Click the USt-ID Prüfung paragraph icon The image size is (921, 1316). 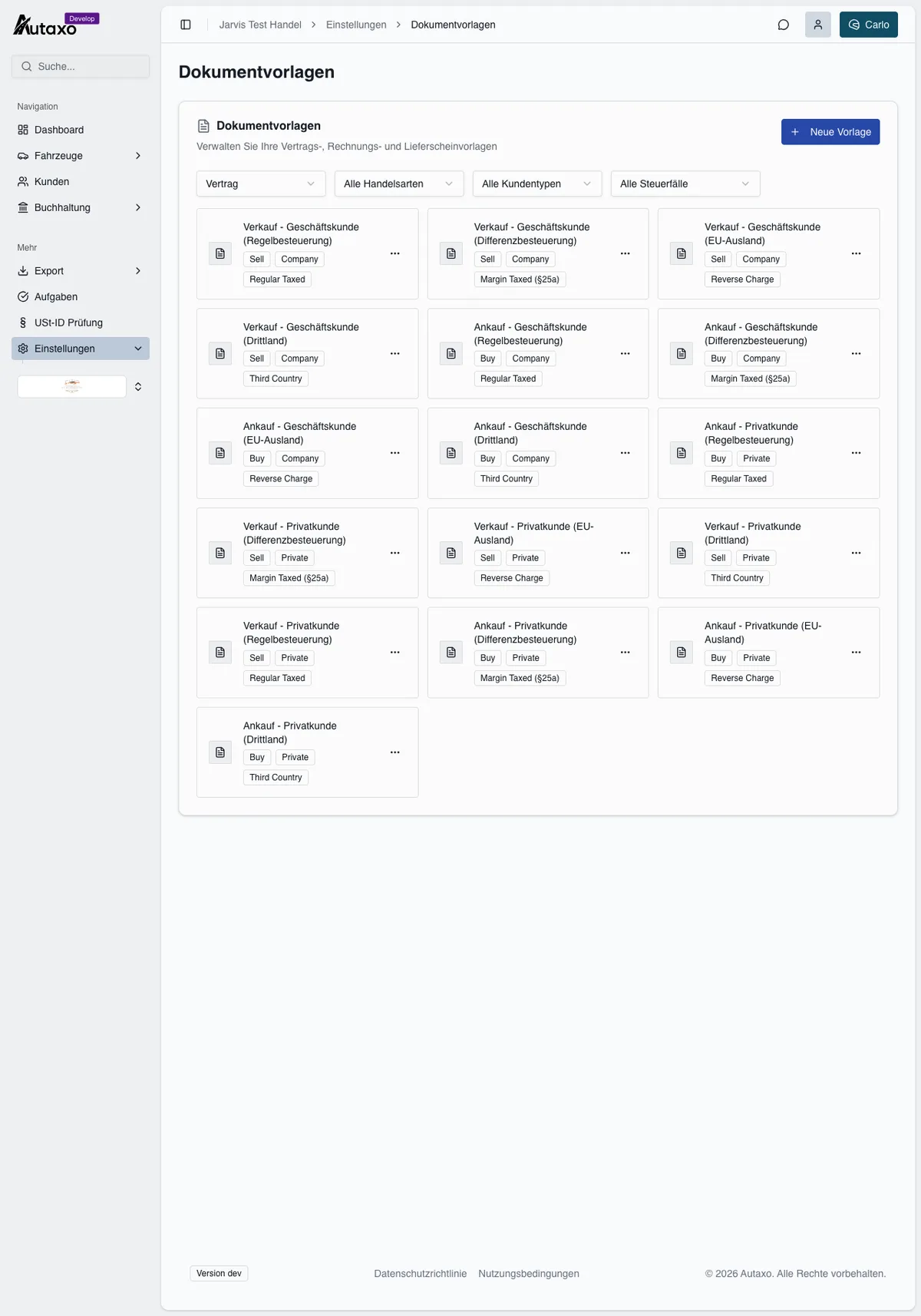click(23, 322)
